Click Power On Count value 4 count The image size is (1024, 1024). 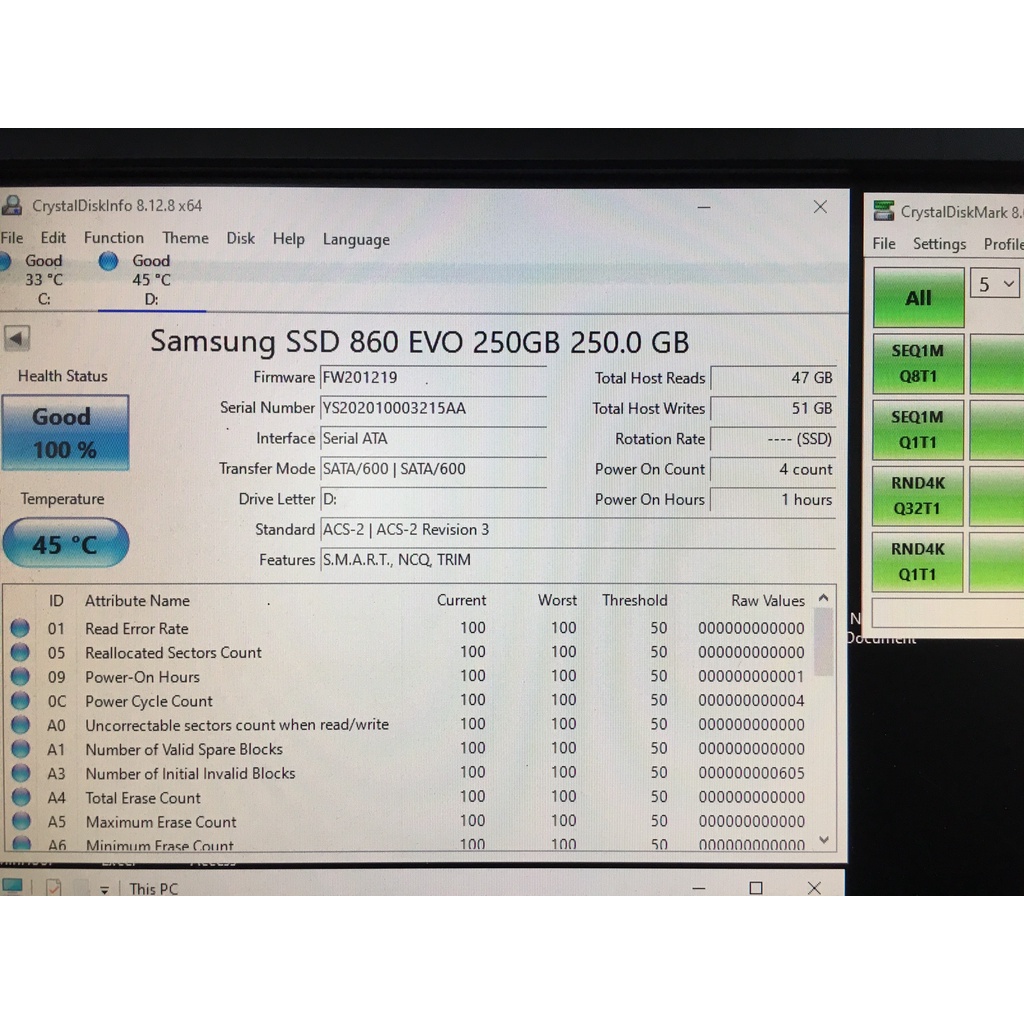pyautogui.click(x=773, y=469)
